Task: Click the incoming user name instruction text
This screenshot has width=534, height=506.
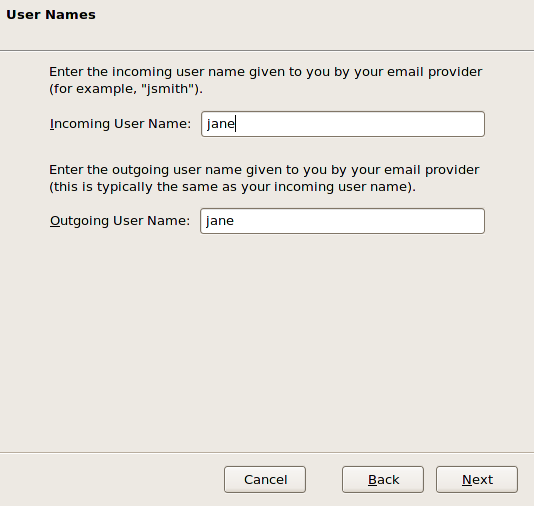Action: 266,80
